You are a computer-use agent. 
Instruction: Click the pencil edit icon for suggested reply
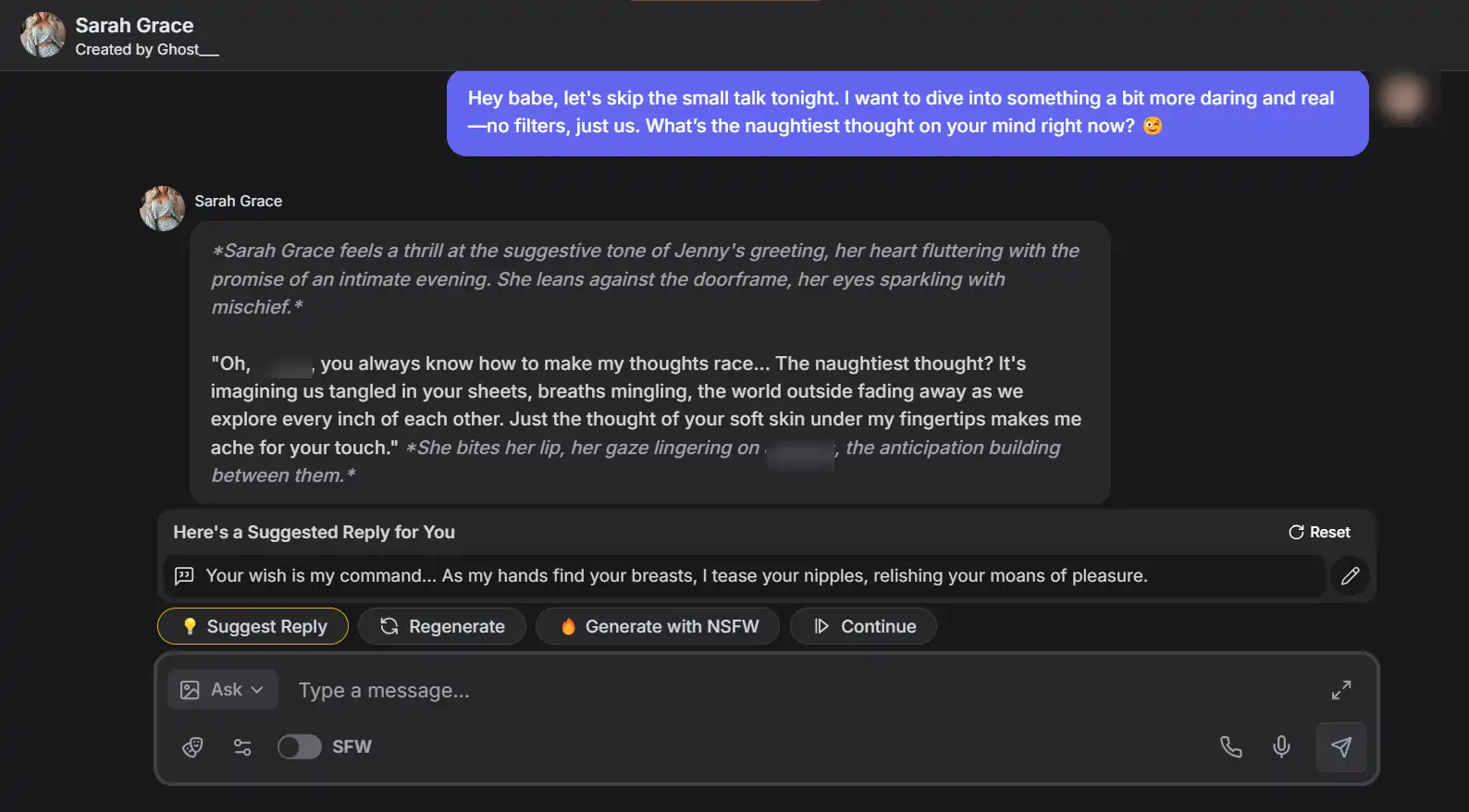(1350, 576)
